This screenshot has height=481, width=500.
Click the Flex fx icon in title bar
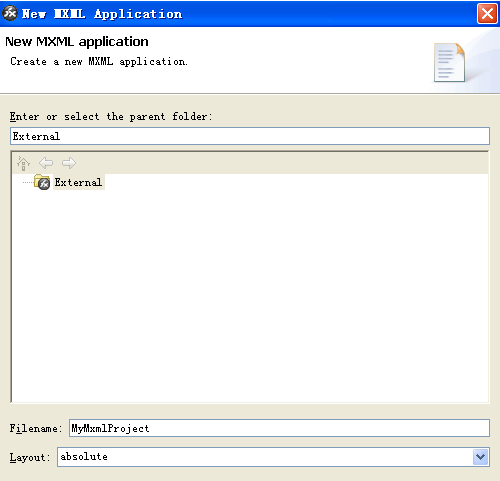coord(10,13)
